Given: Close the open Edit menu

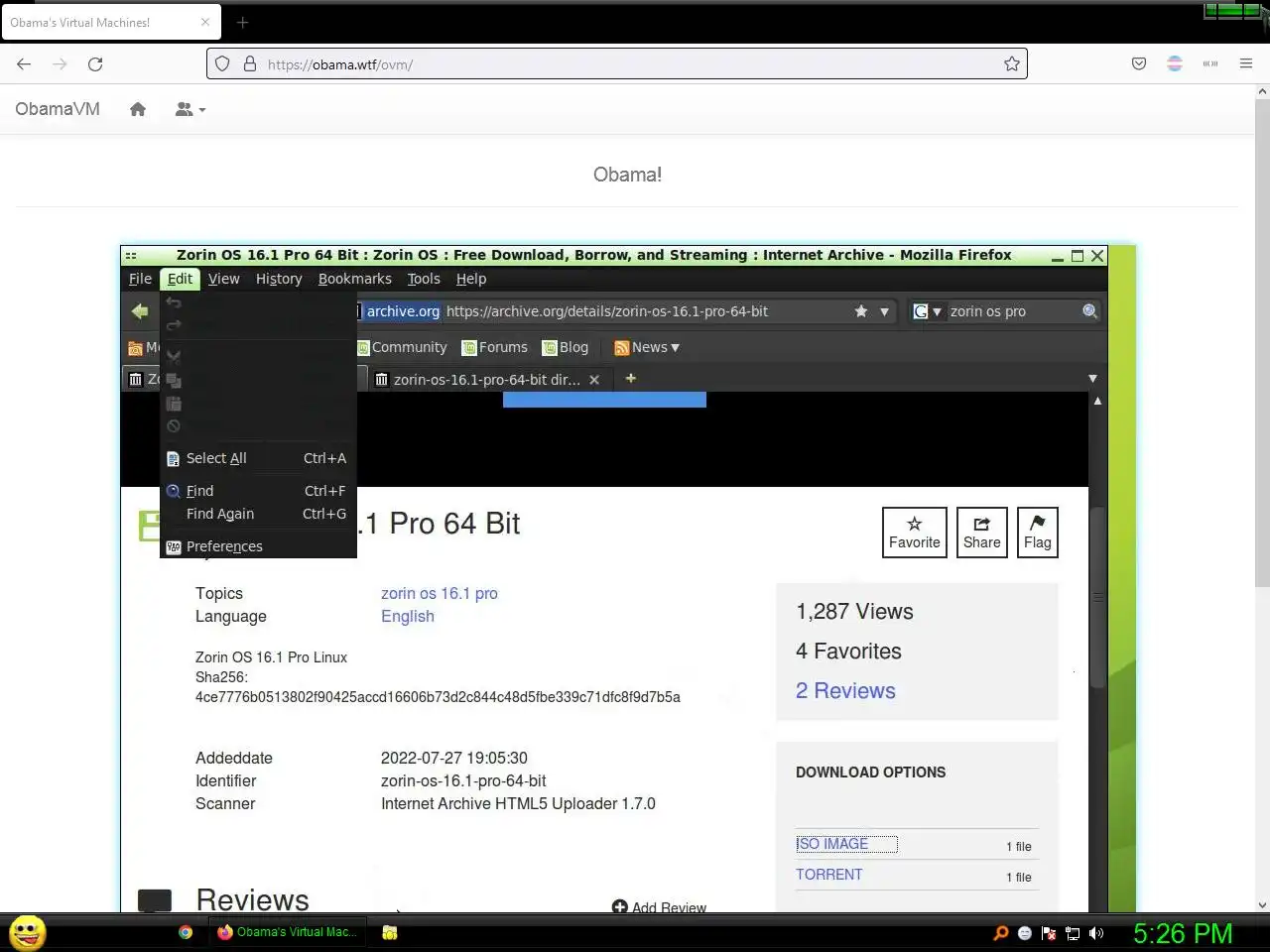Looking at the screenshot, I should [x=180, y=279].
